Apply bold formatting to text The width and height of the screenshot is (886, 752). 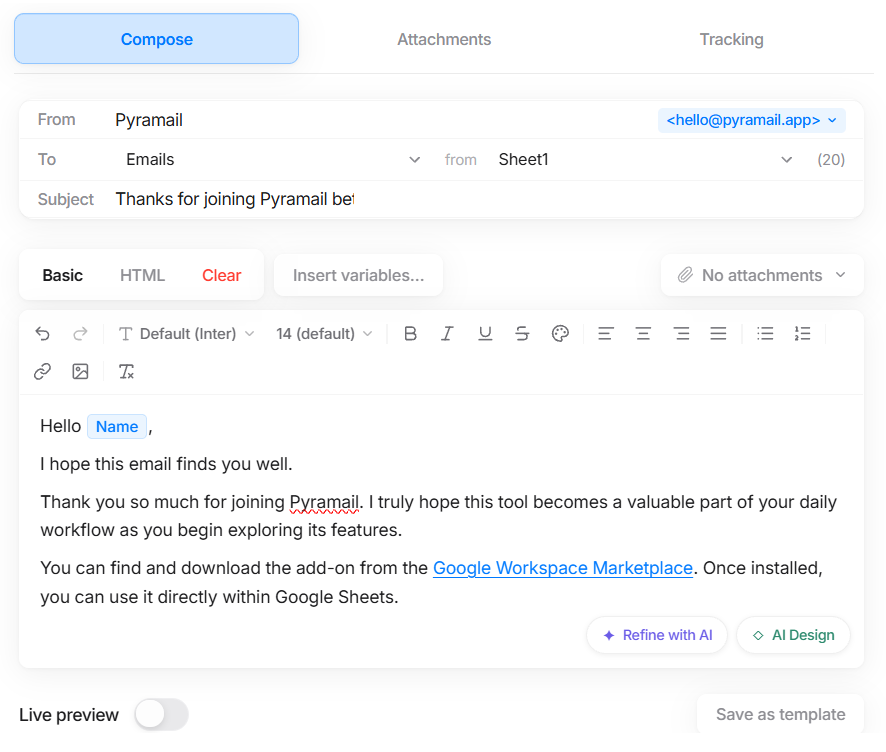point(410,333)
